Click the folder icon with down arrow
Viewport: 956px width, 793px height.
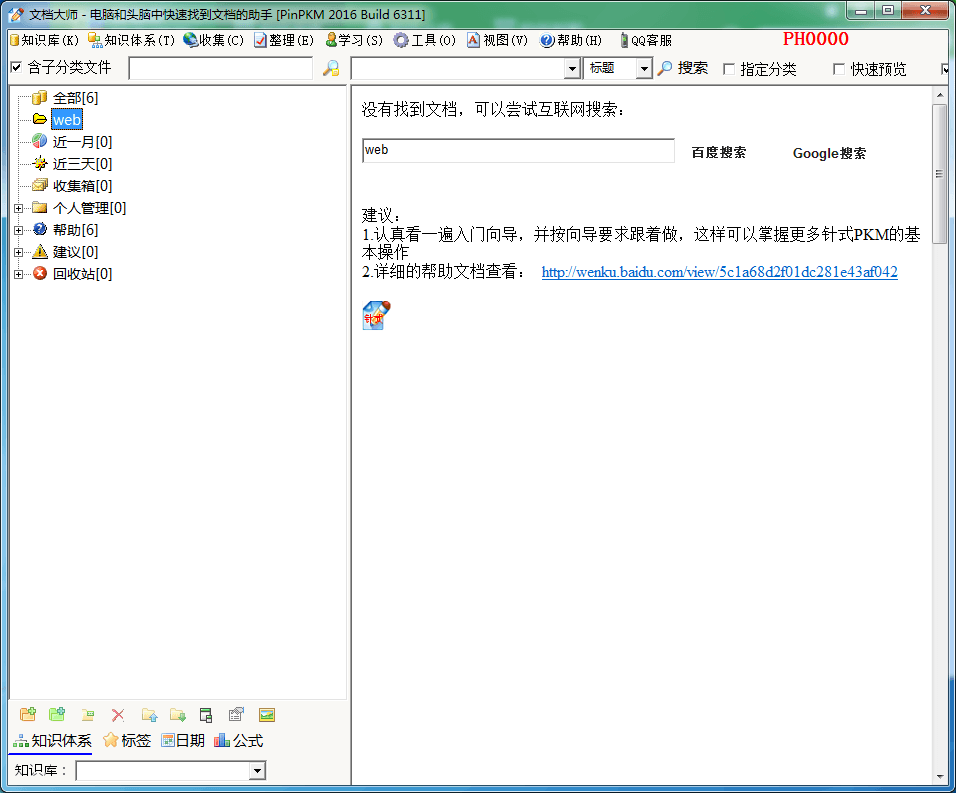[x=178, y=714]
